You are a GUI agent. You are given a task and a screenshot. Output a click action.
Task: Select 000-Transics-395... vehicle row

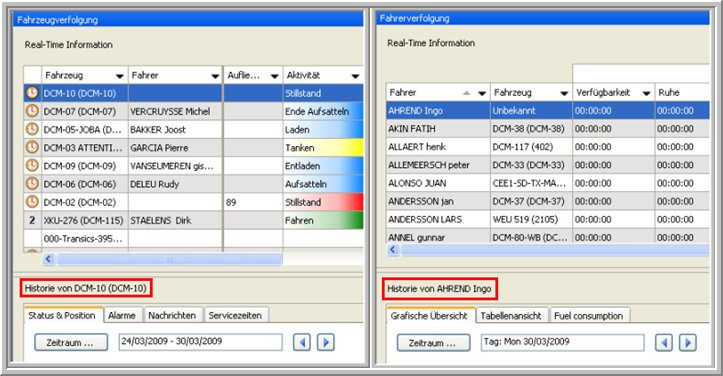[x=193, y=239]
